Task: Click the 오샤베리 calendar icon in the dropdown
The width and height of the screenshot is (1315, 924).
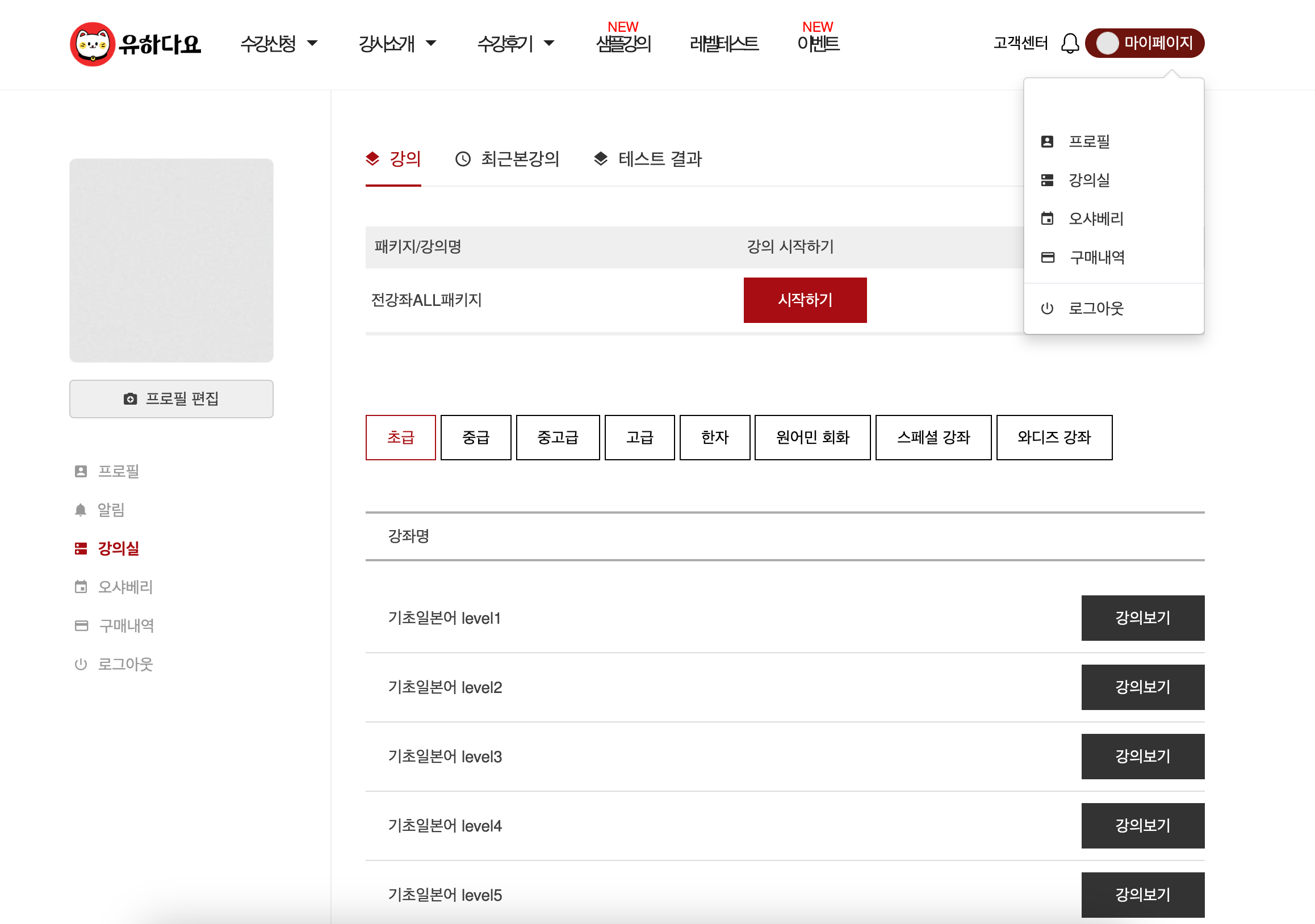Action: [1047, 219]
